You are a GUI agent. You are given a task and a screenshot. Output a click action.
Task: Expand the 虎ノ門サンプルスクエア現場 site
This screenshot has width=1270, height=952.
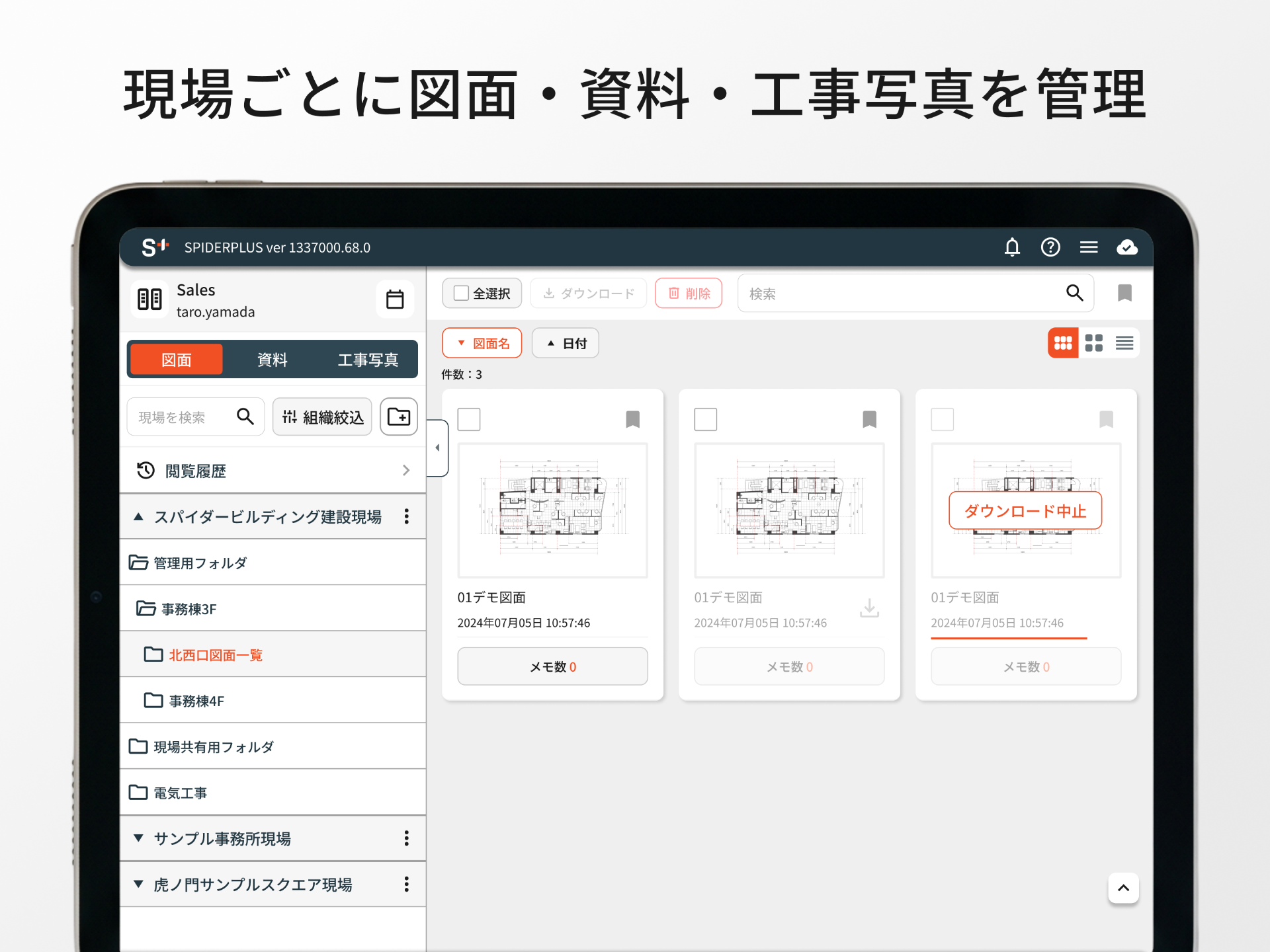point(138,884)
